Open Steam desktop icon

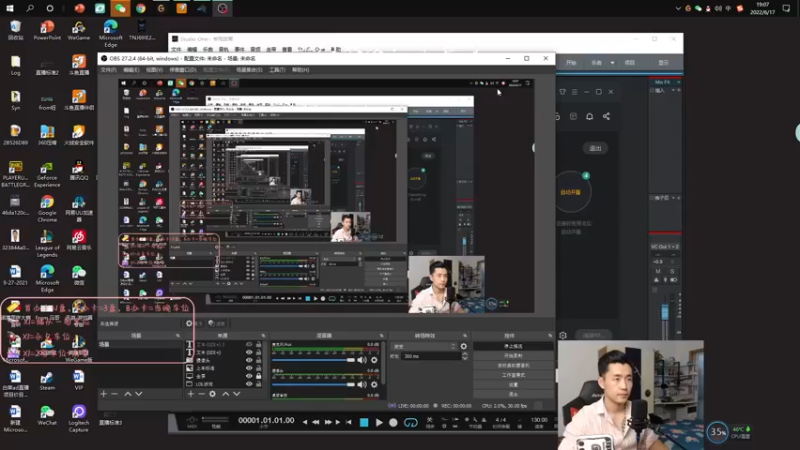[47, 381]
